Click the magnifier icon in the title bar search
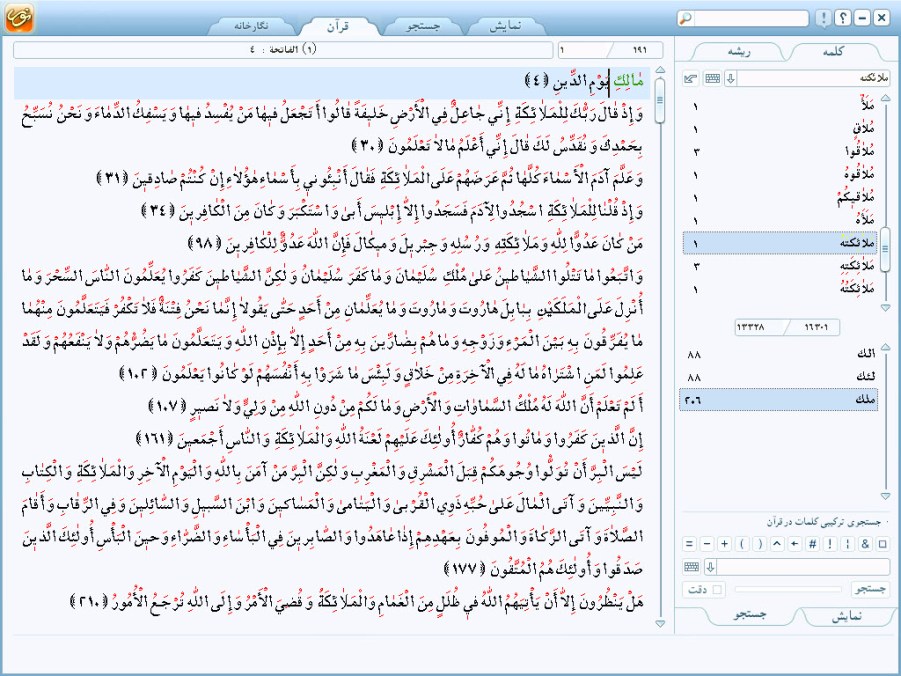The image size is (901, 676). (686, 18)
